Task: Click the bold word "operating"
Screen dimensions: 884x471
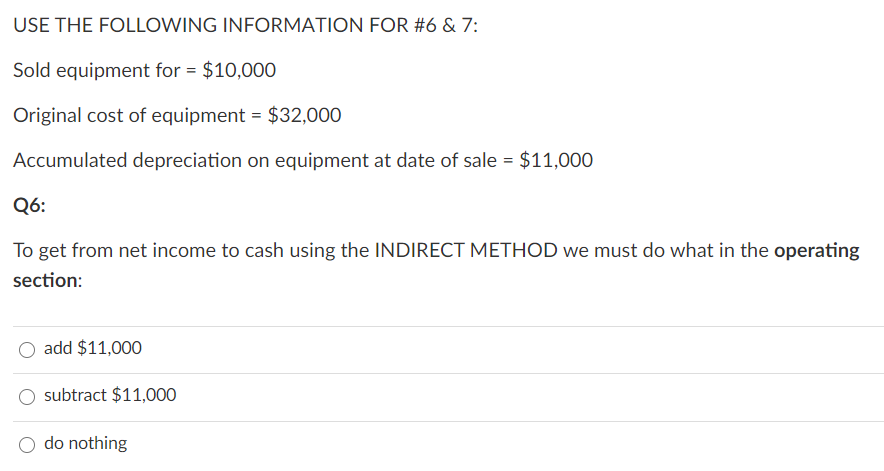Action: click(816, 251)
